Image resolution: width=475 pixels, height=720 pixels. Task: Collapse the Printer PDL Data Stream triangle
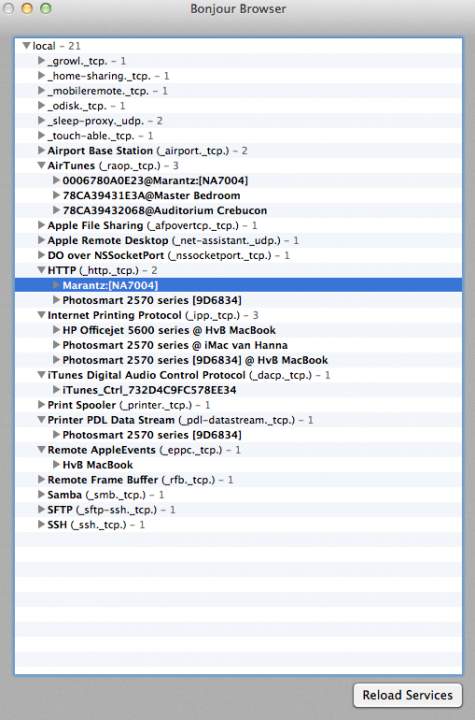(x=42, y=420)
